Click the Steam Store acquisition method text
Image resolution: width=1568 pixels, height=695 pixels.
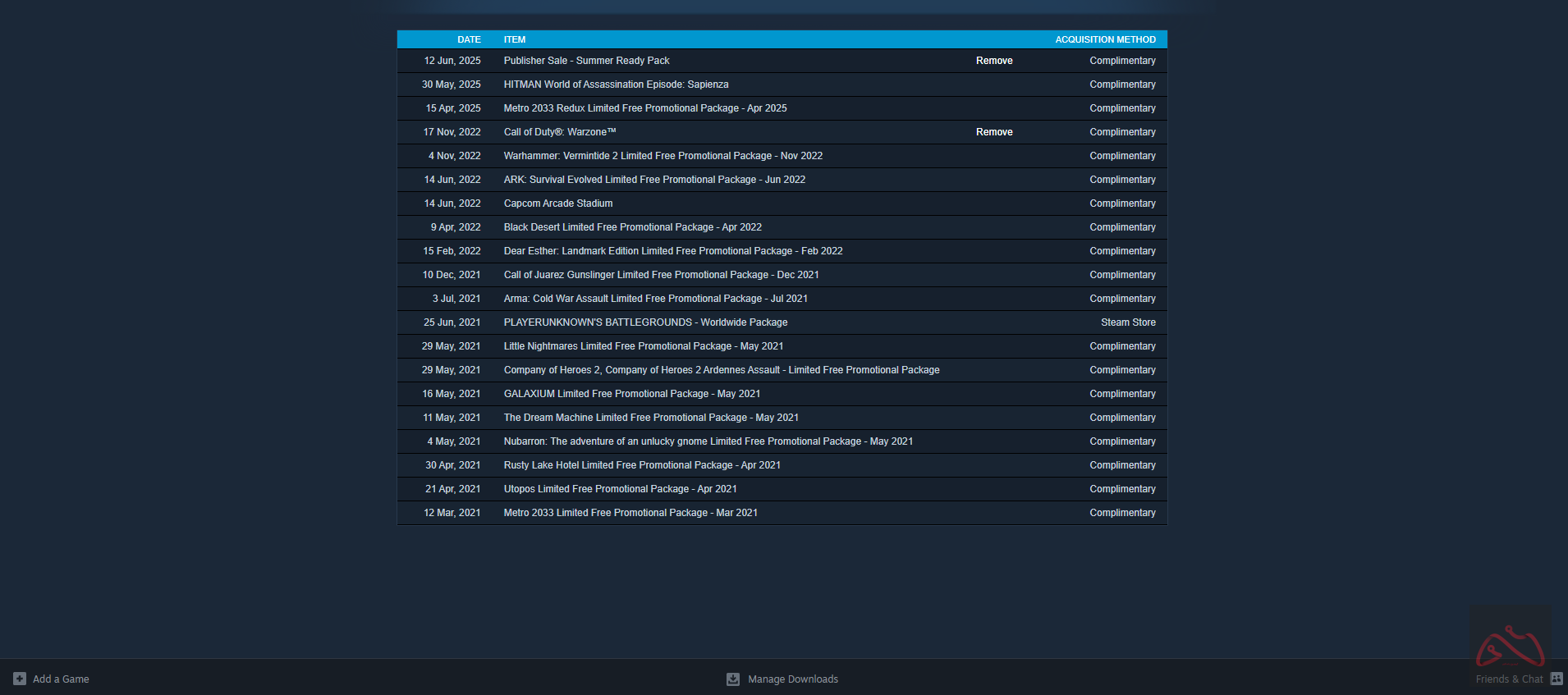click(x=1128, y=322)
